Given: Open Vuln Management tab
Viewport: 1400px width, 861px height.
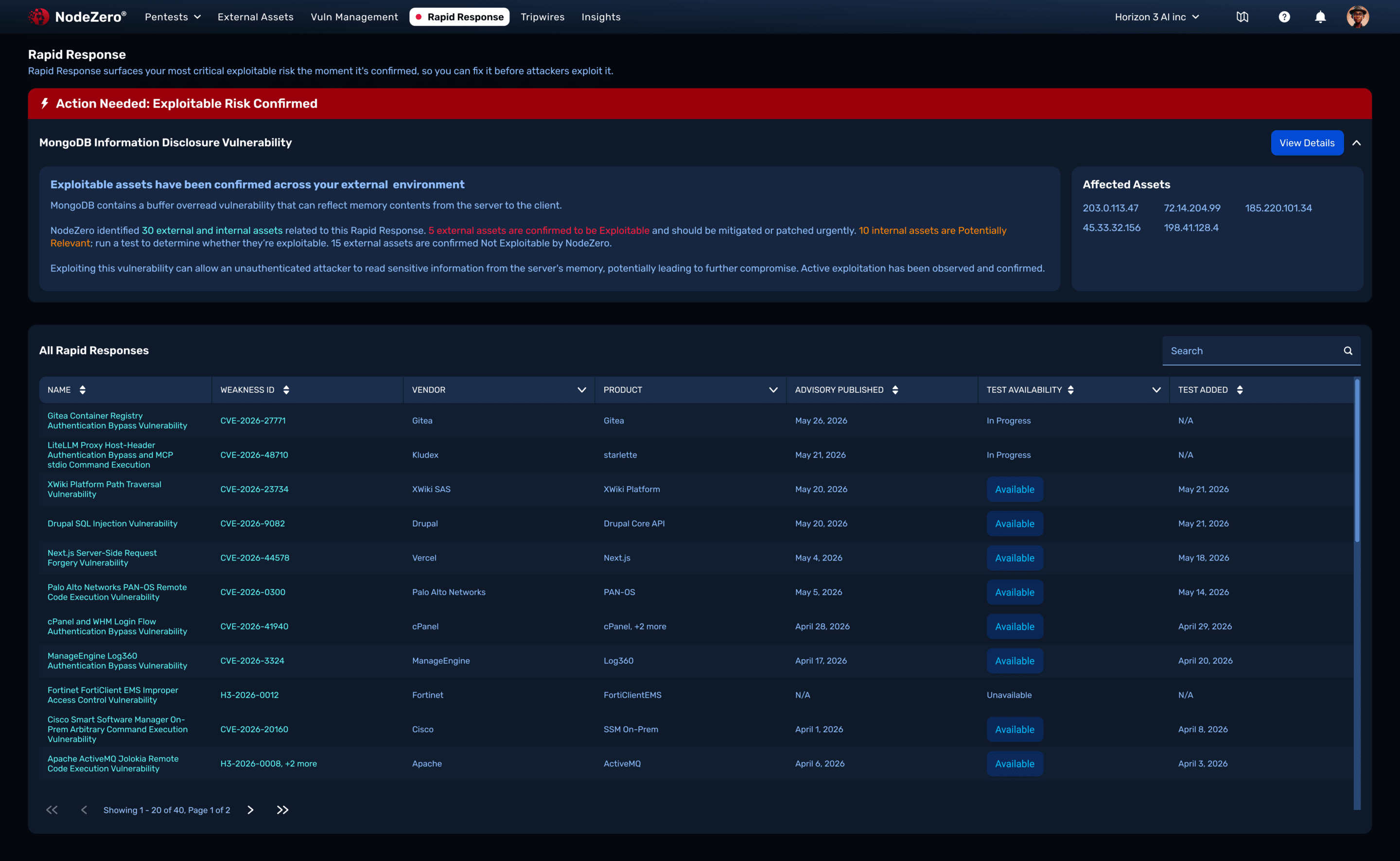Looking at the screenshot, I should pos(354,17).
